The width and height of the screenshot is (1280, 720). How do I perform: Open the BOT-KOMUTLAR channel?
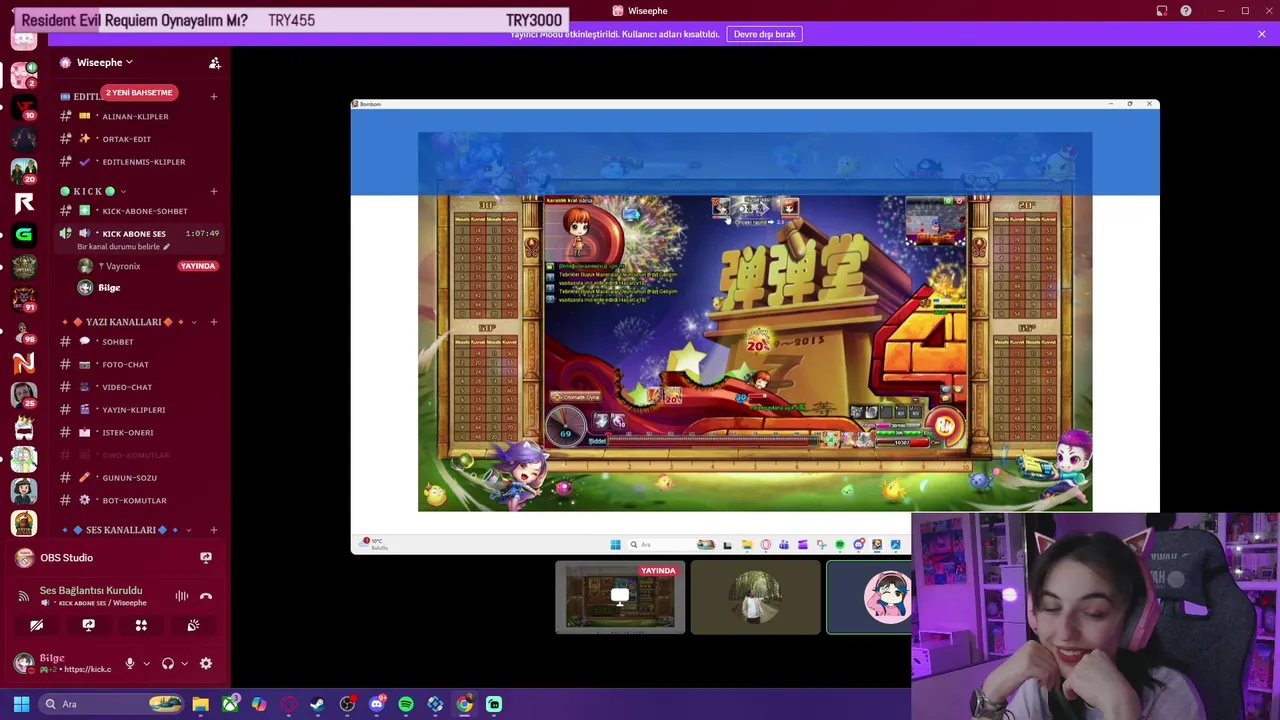(134, 501)
